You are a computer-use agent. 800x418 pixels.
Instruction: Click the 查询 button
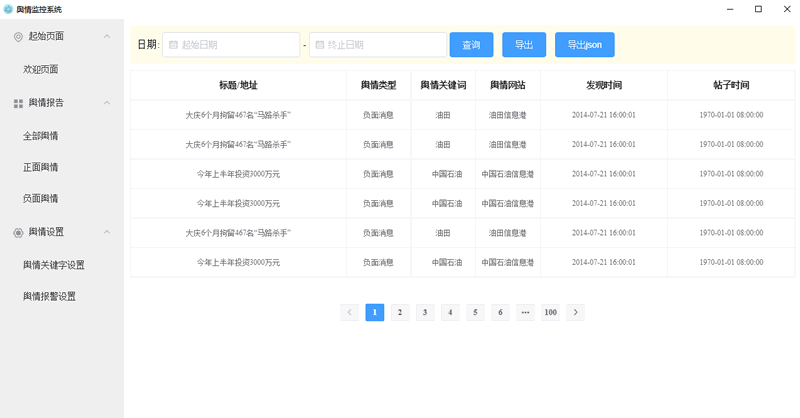tap(471, 45)
